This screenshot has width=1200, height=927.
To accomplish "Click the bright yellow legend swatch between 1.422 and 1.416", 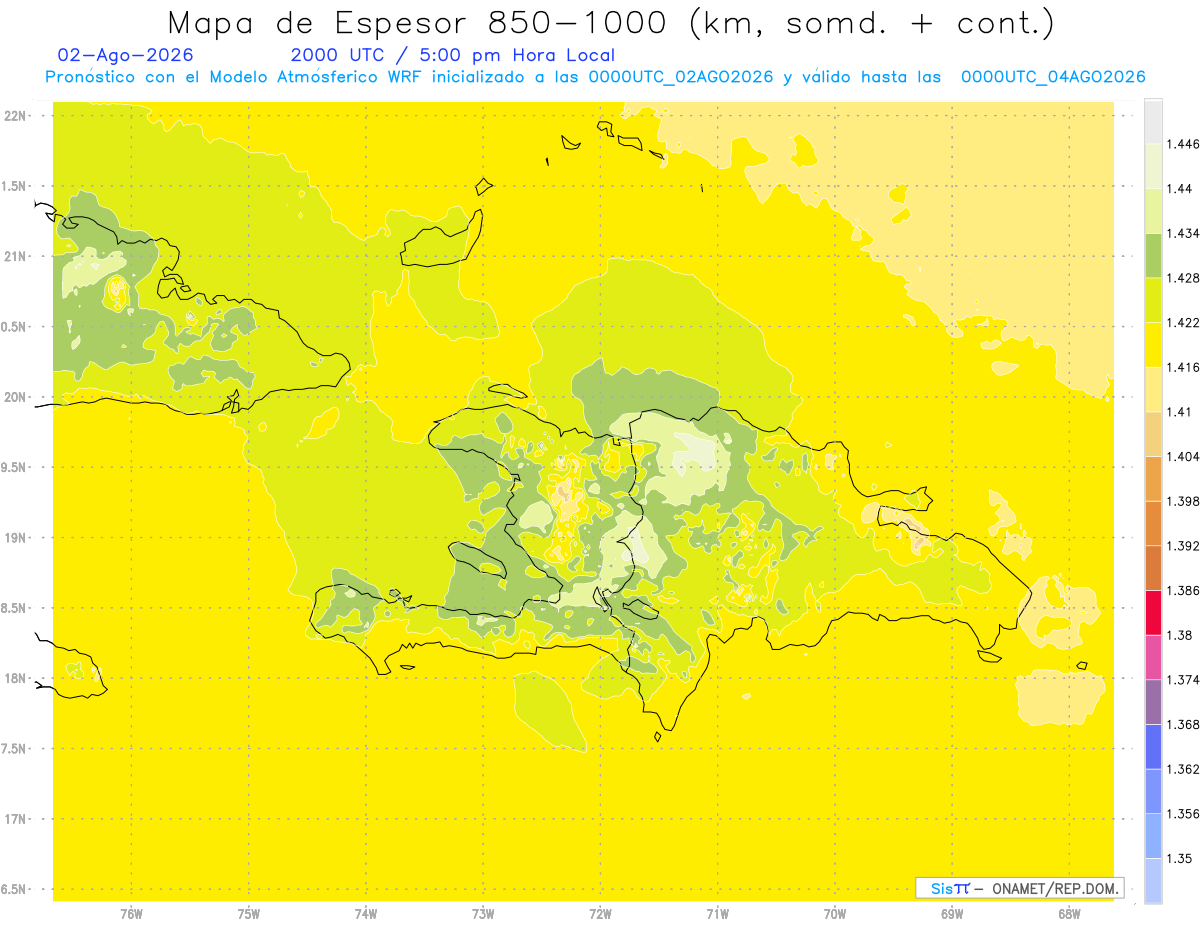I will pos(1153,344).
